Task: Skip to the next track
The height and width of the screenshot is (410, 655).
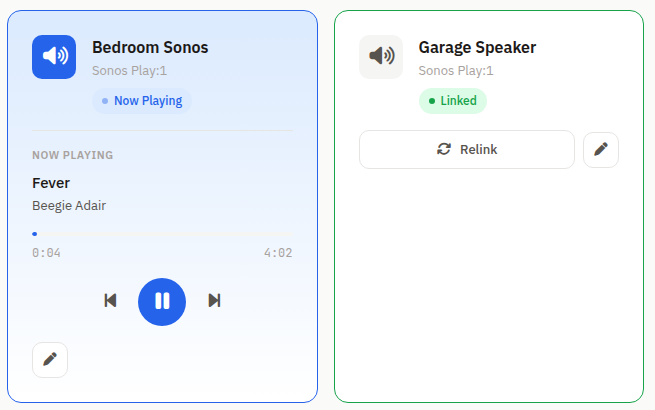Action: (x=214, y=300)
